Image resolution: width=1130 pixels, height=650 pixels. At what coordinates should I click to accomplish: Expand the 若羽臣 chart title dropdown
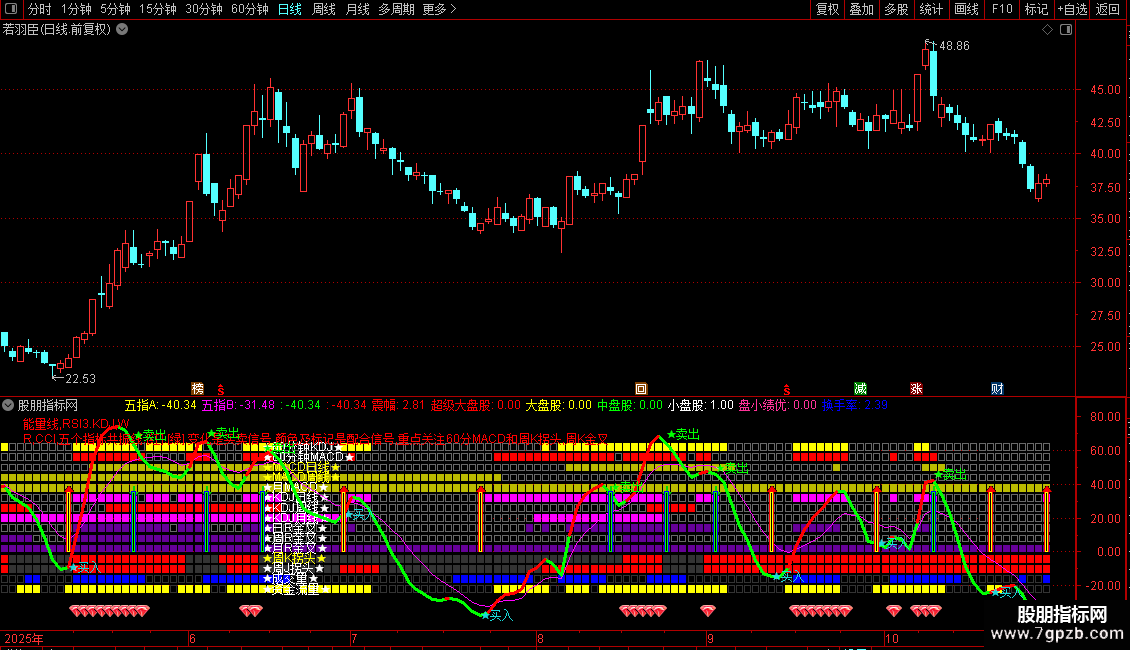click(123, 30)
